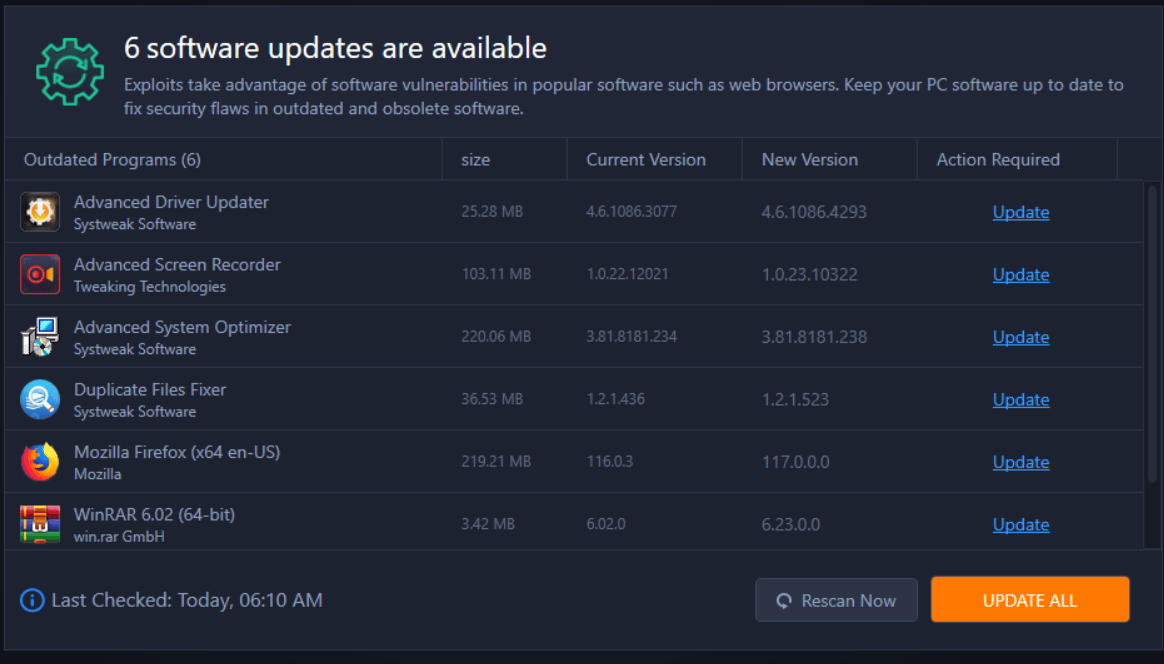Update Advanced Driver Updater
This screenshot has height=664, width=1164.
pos(1020,212)
